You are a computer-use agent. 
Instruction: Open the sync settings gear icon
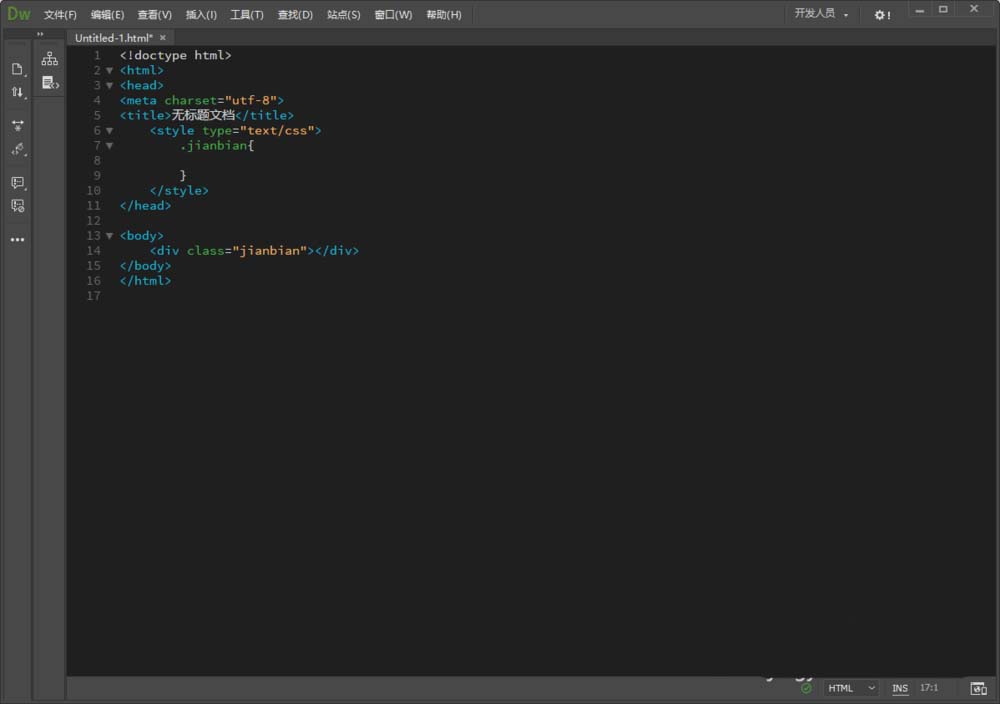tap(881, 15)
